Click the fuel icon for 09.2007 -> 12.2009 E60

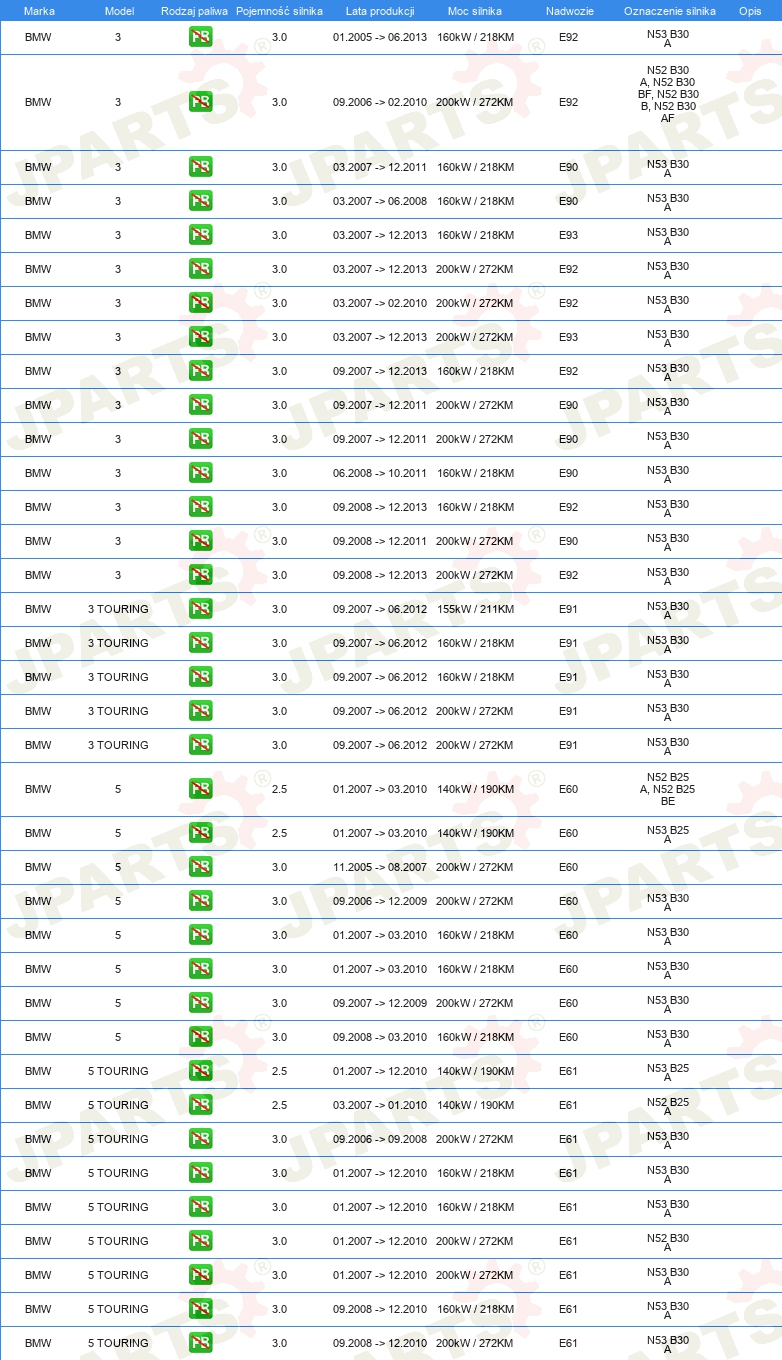[x=200, y=1003]
